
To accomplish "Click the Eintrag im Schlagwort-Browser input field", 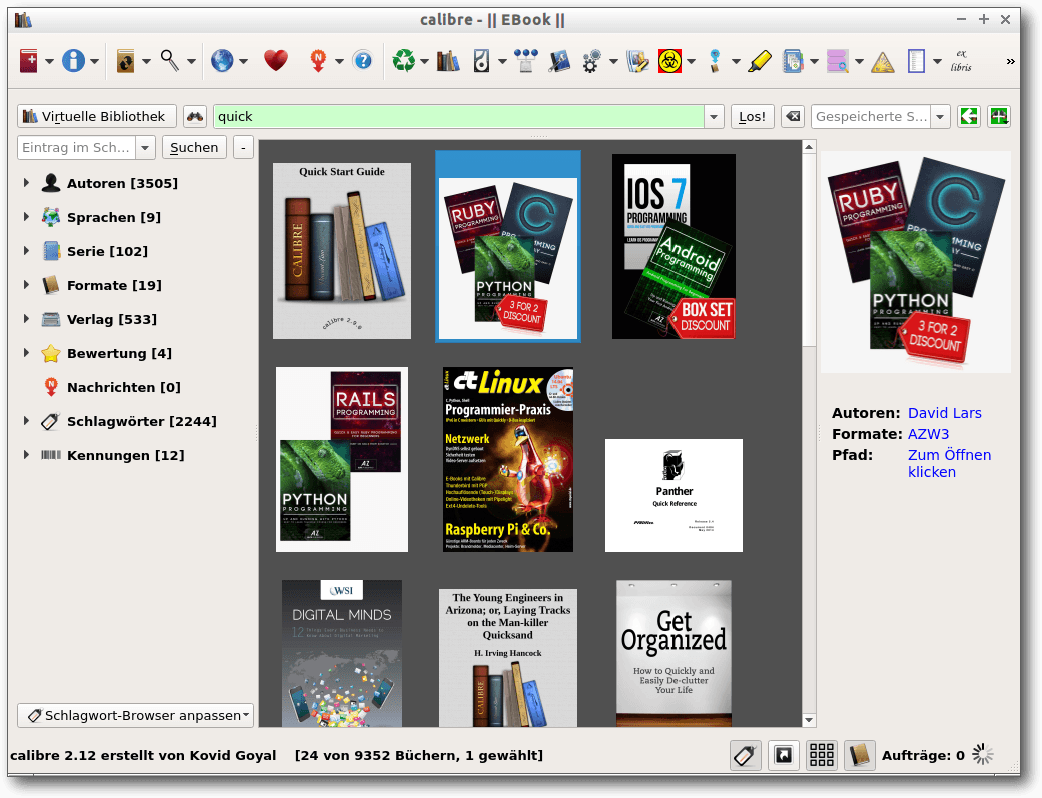I will 76,148.
